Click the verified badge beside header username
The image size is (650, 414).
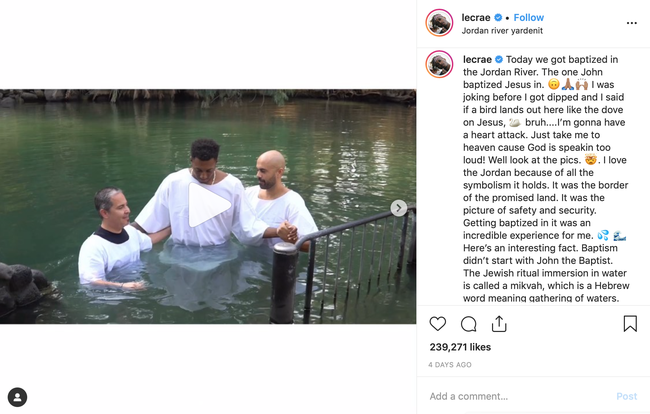tap(498, 17)
